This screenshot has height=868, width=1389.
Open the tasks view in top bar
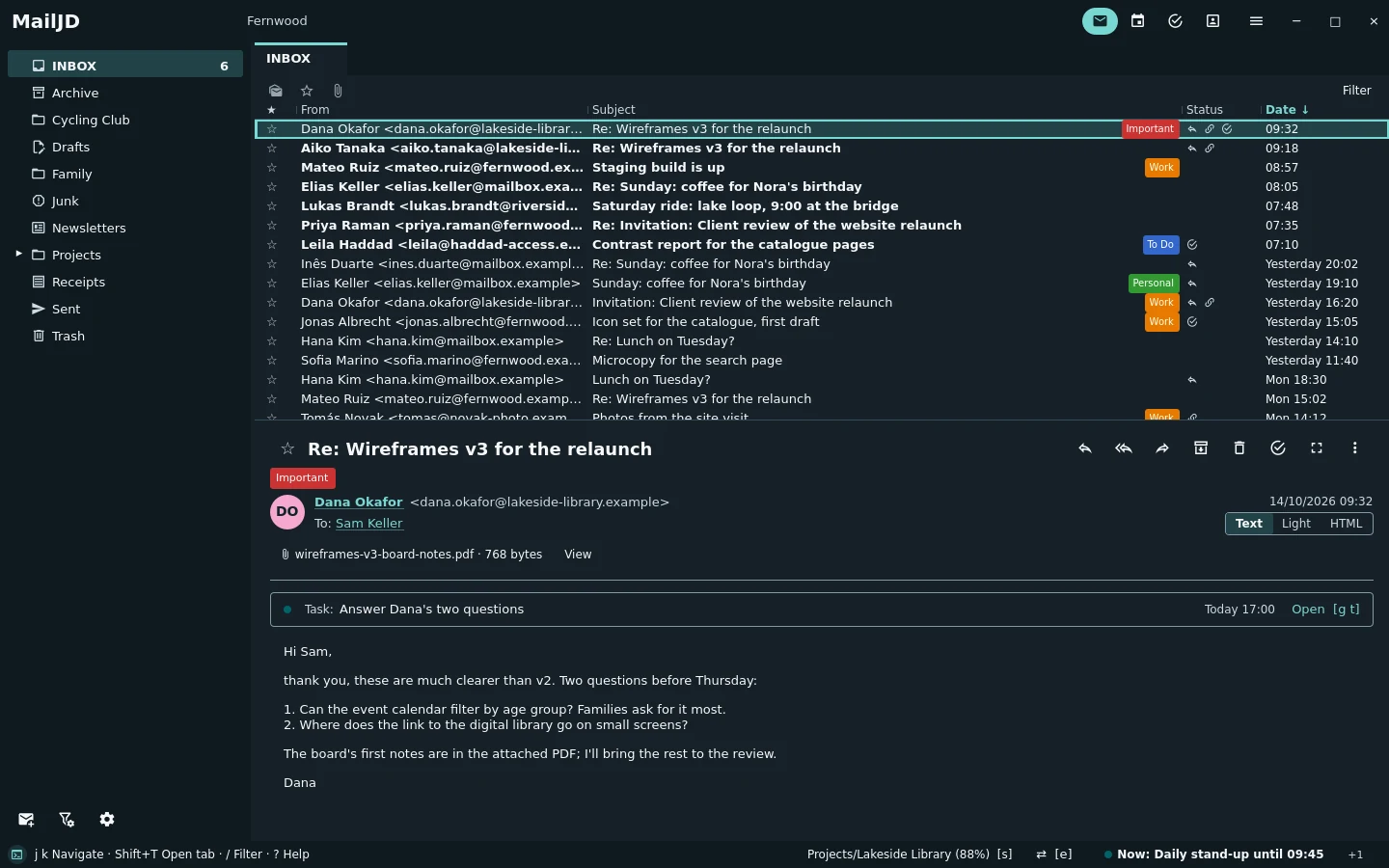[1175, 21]
